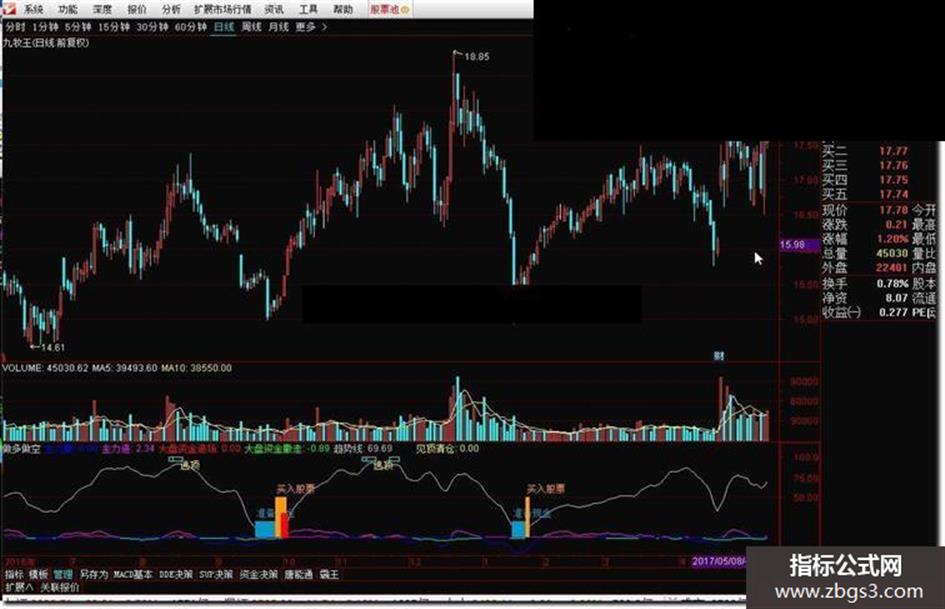Screen dimensions: 945x609
Task: Click the 做多做空 indicator name
Action: [22, 449]
